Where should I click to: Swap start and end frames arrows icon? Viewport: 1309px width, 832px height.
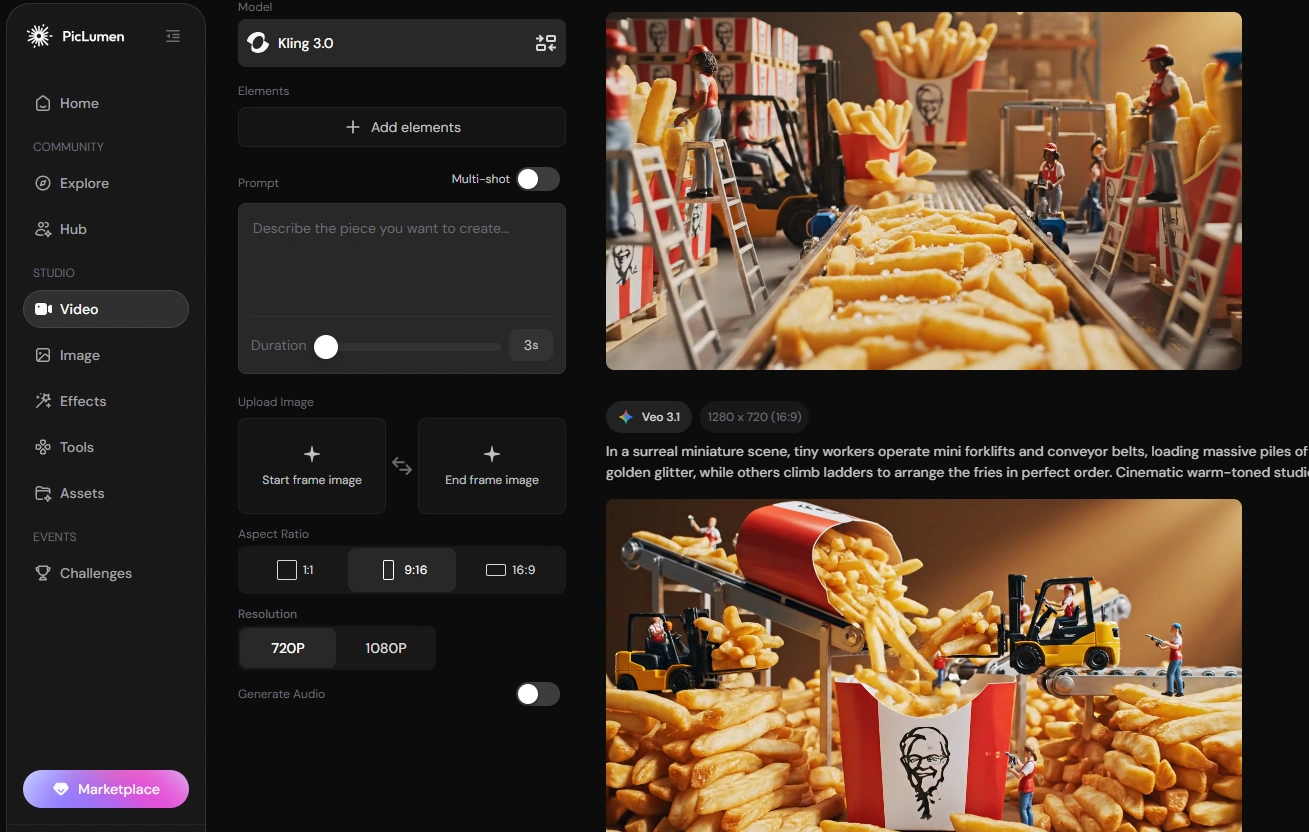click(x=402, y=466)
